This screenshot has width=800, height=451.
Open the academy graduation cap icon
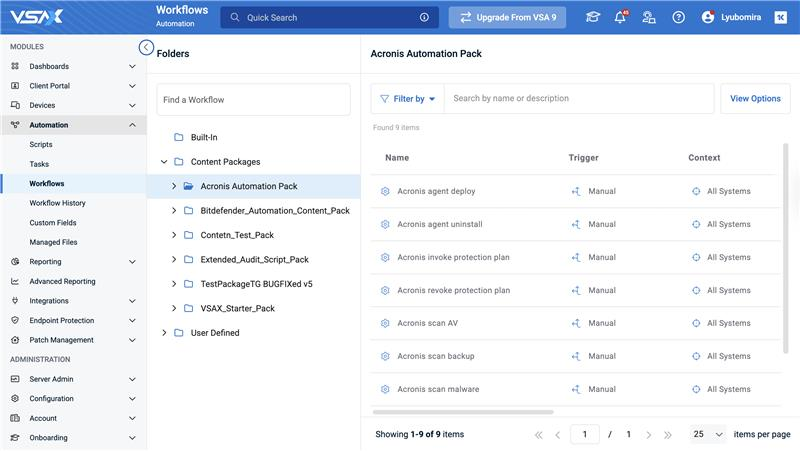592,17
